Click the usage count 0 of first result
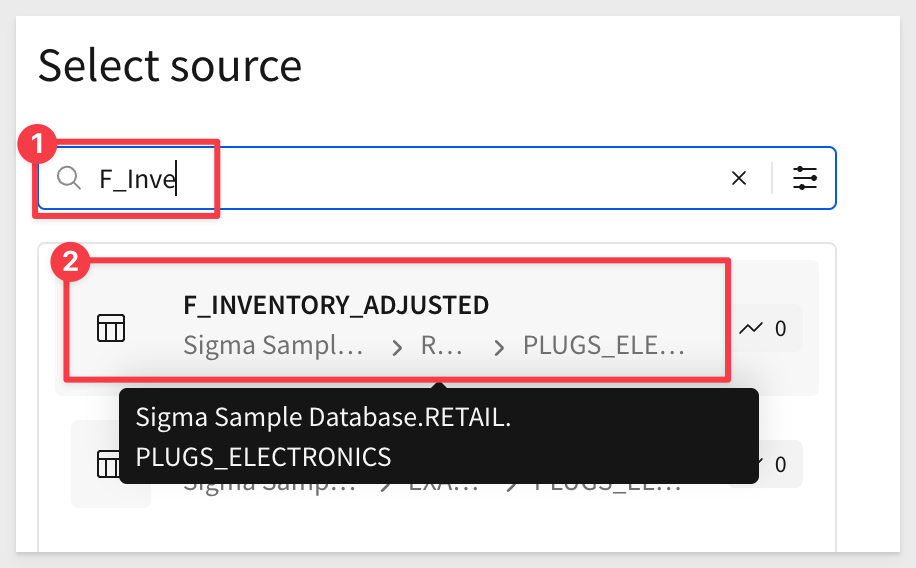 (780, 329)
